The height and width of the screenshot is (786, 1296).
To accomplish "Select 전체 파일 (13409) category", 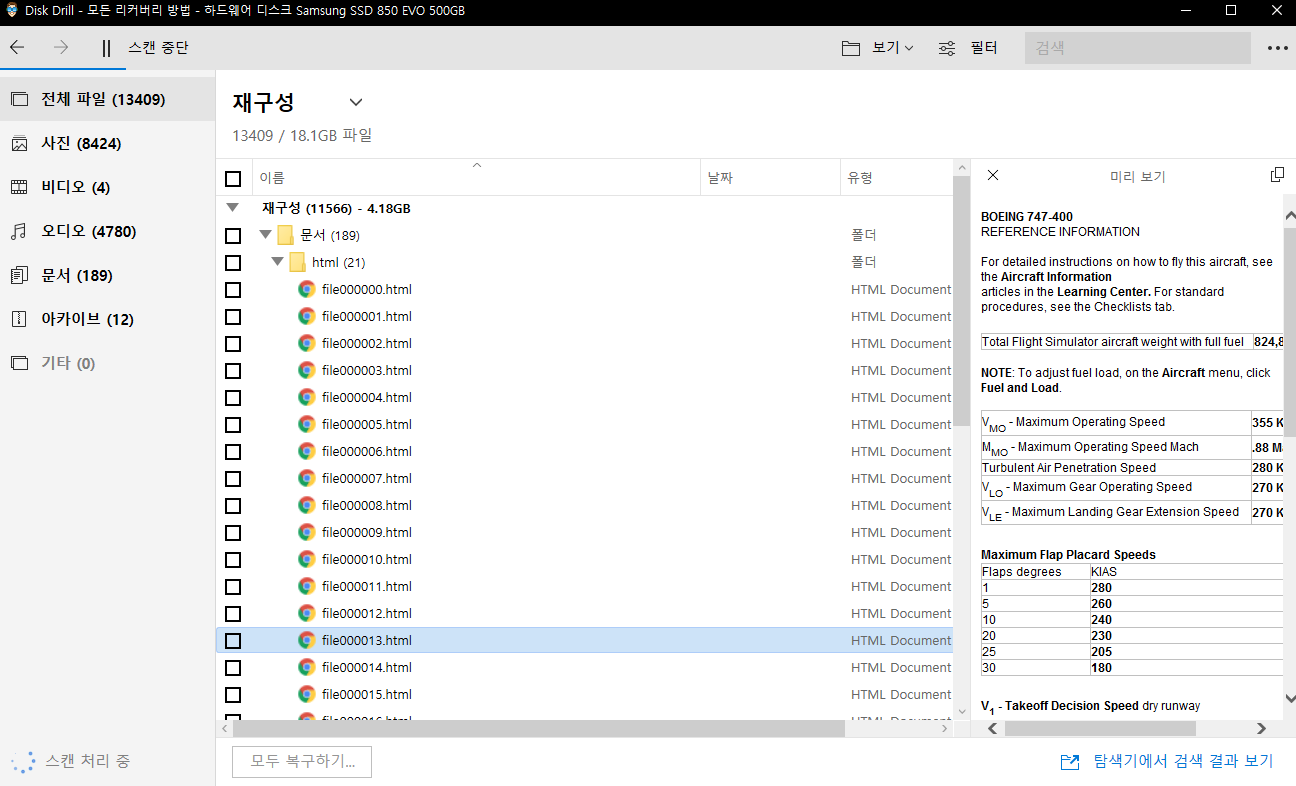I will (107, 99).
